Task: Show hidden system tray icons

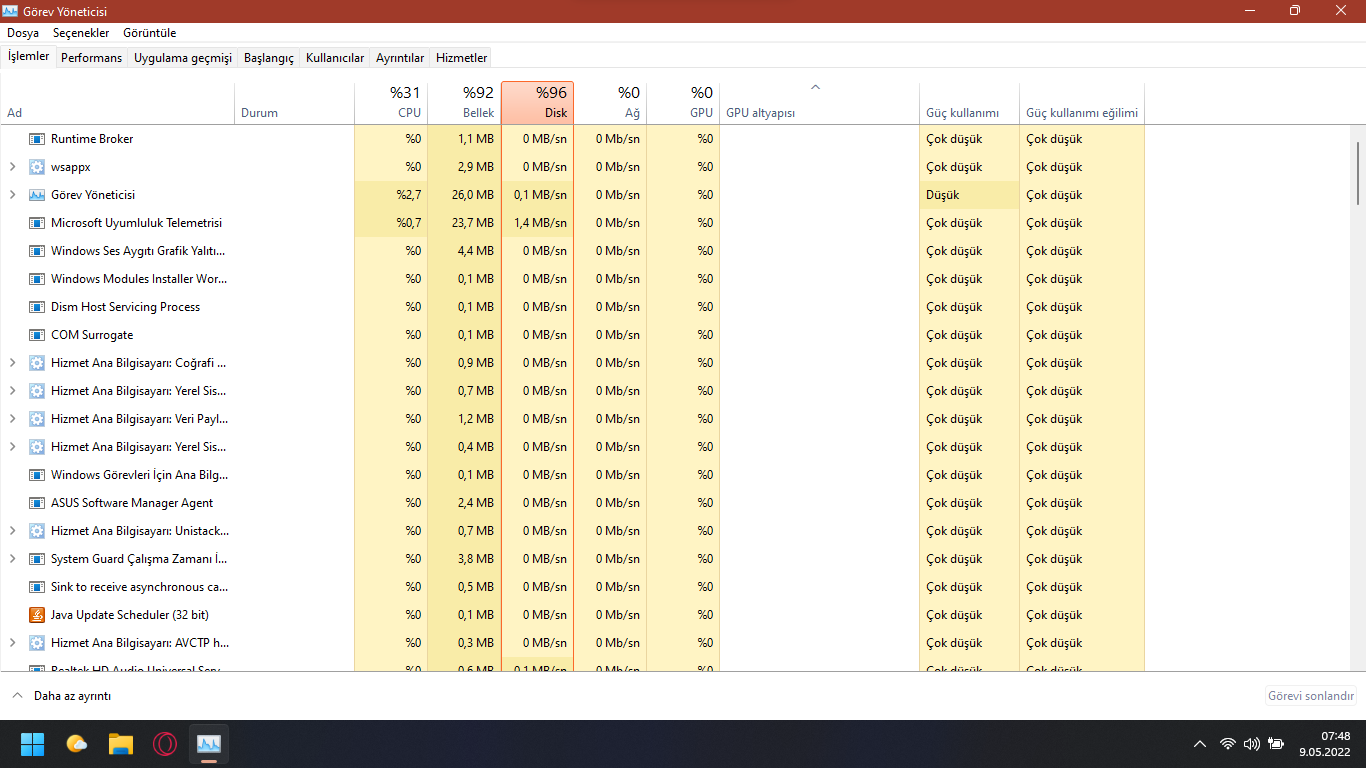Action: 1200,744
